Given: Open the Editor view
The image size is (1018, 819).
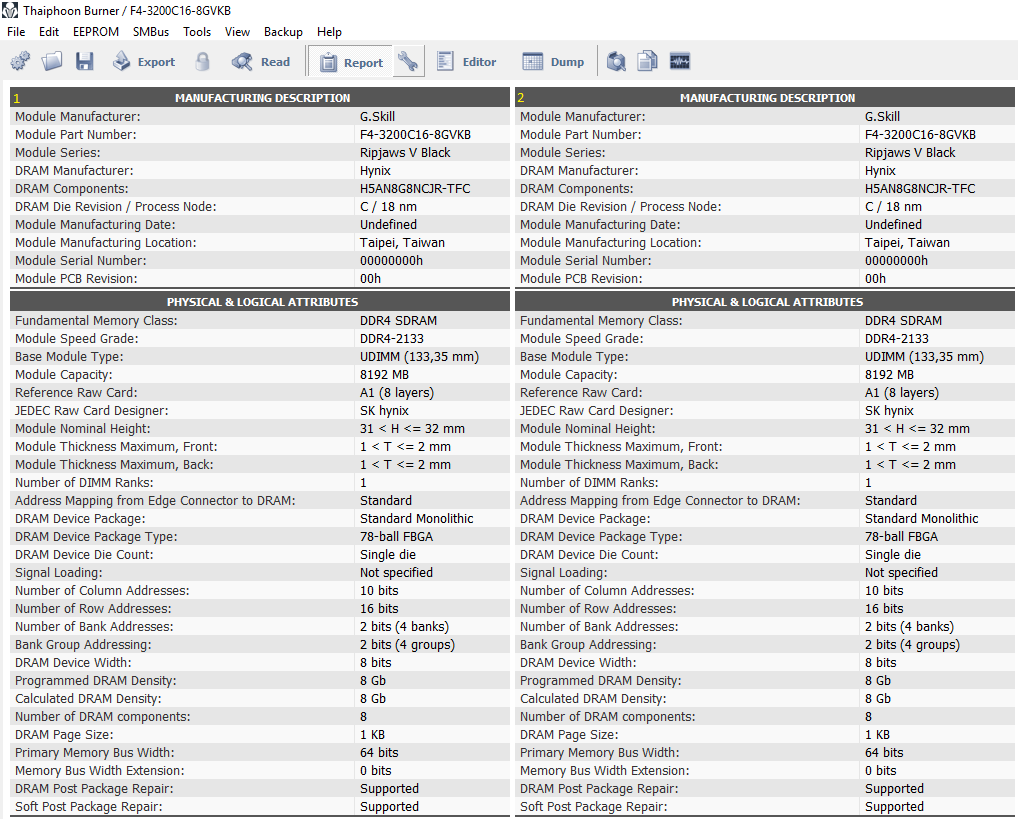Looking at the screenshot, I should [466, 62].
